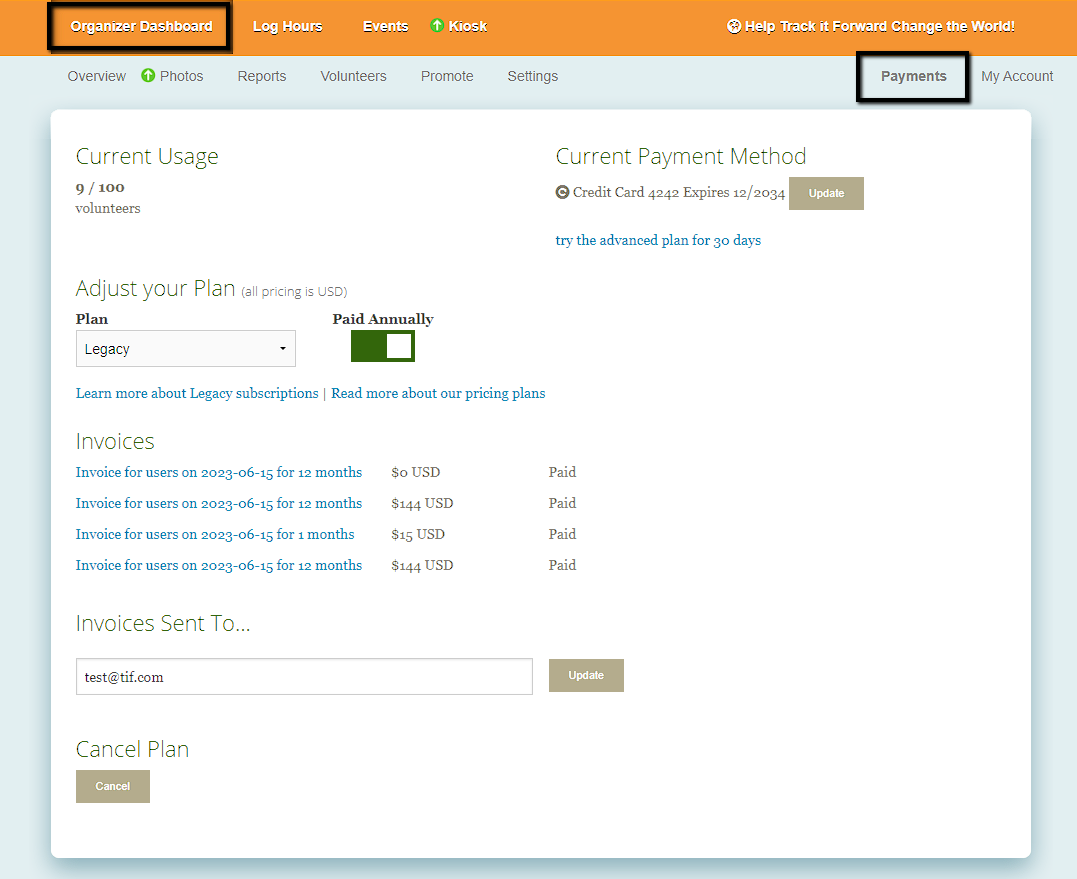Click Update beside the invoice email field
Image resolution: width=1077 pixels, height=879 pixels.
pyautogui.click(x=586, y=676)
